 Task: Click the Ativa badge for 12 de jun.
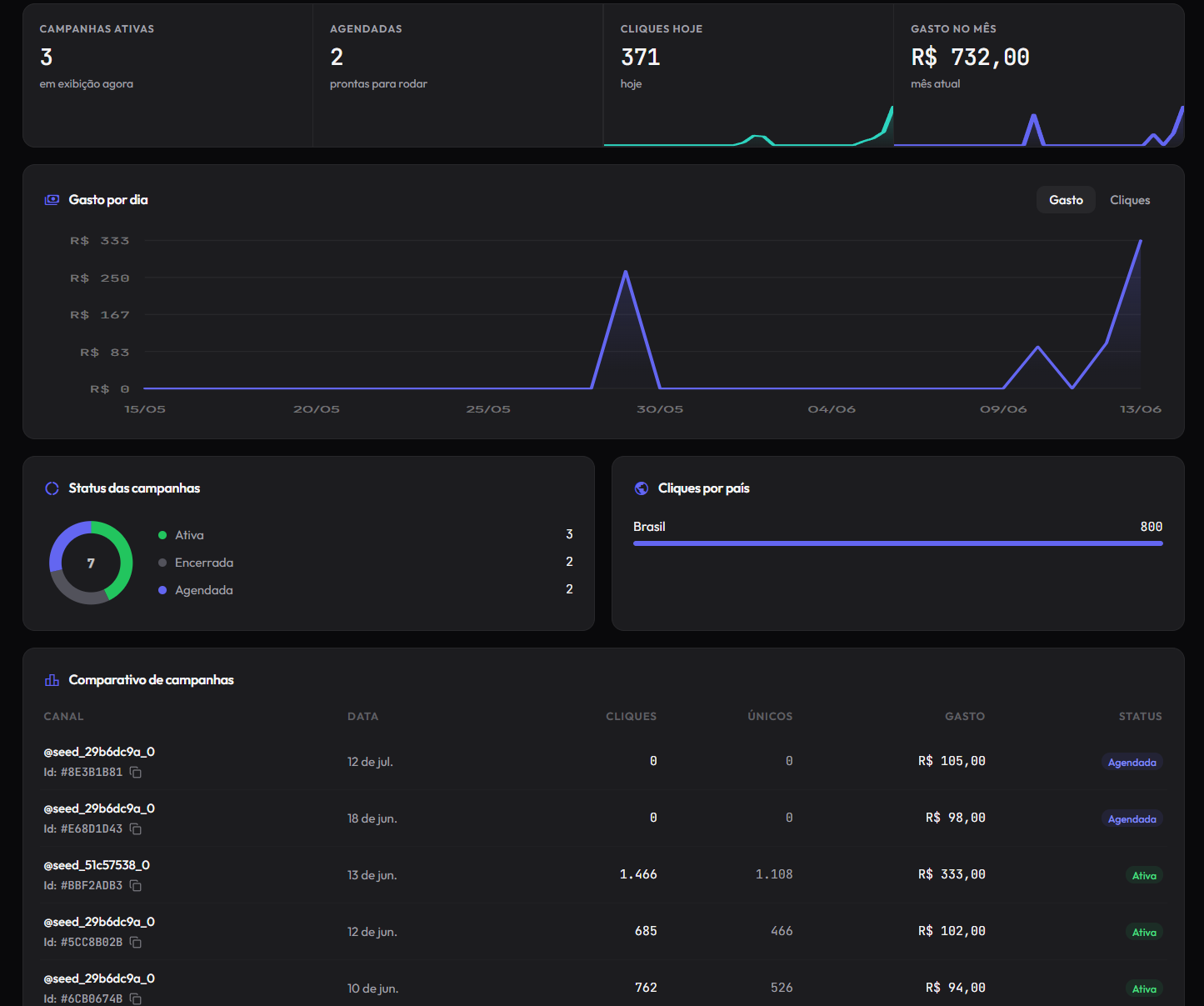(x=1144, y=933)
